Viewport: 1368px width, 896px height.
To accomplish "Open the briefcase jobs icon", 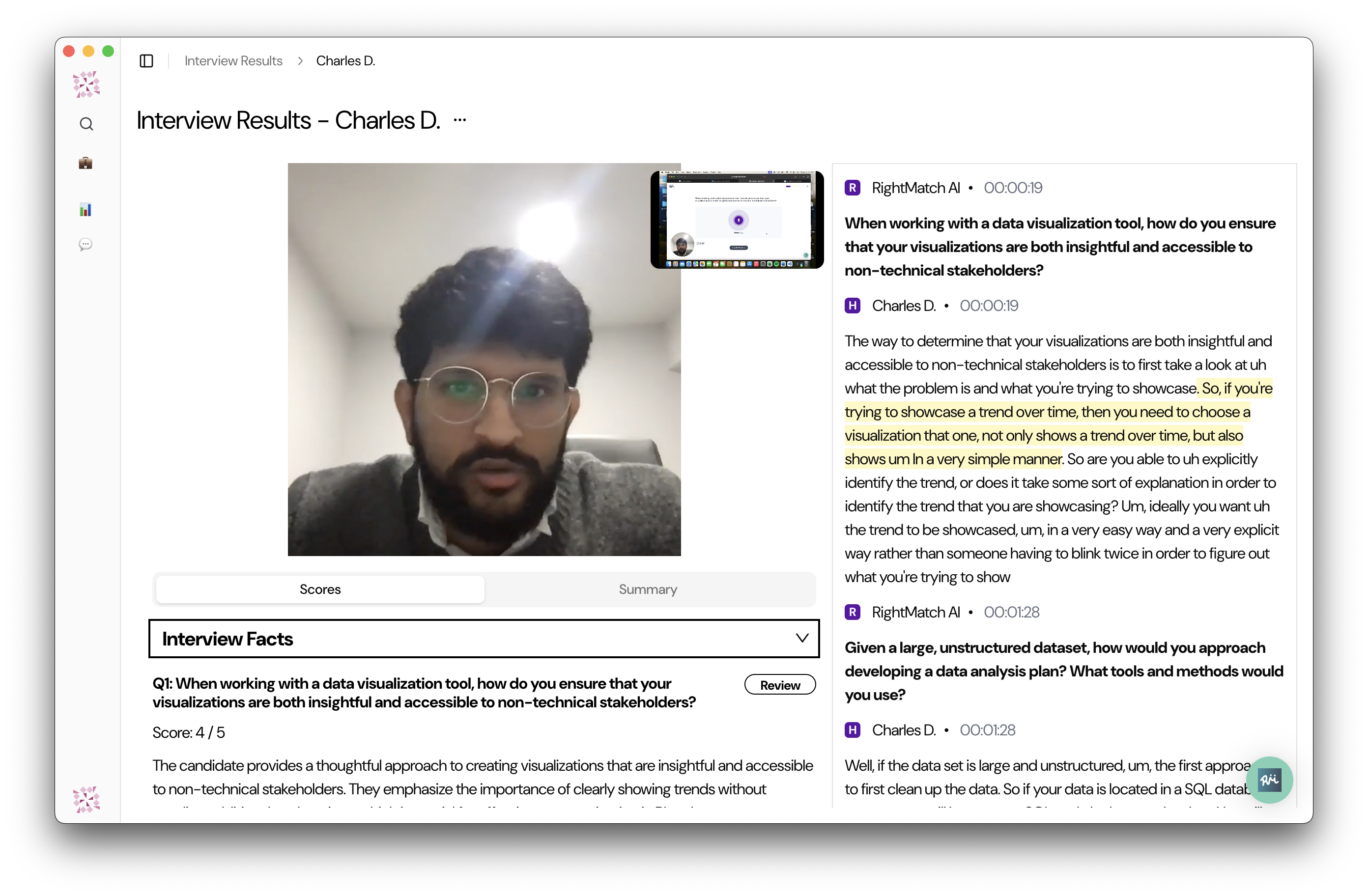I will point(85,163).
